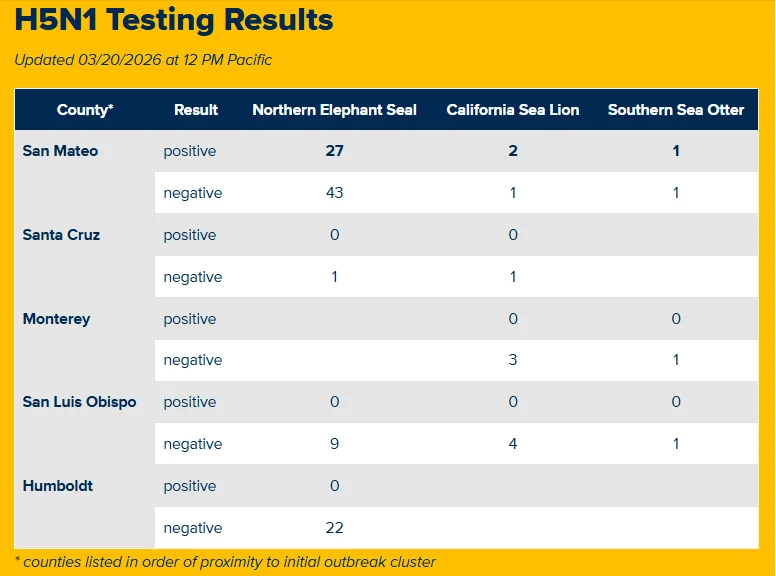776x576 pixels.
Task: Click the 27 positive elephant seal count
Action: tap(335, 151)
